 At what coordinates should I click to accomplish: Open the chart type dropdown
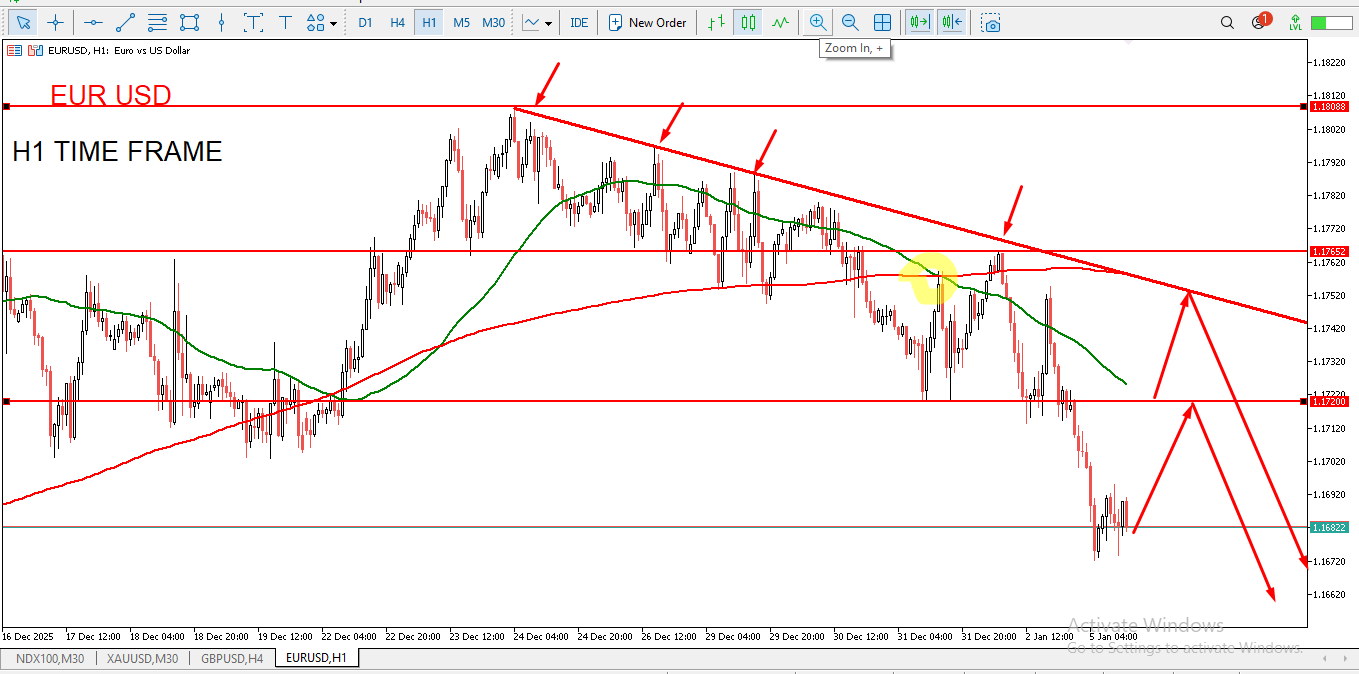tap(537, 22)
